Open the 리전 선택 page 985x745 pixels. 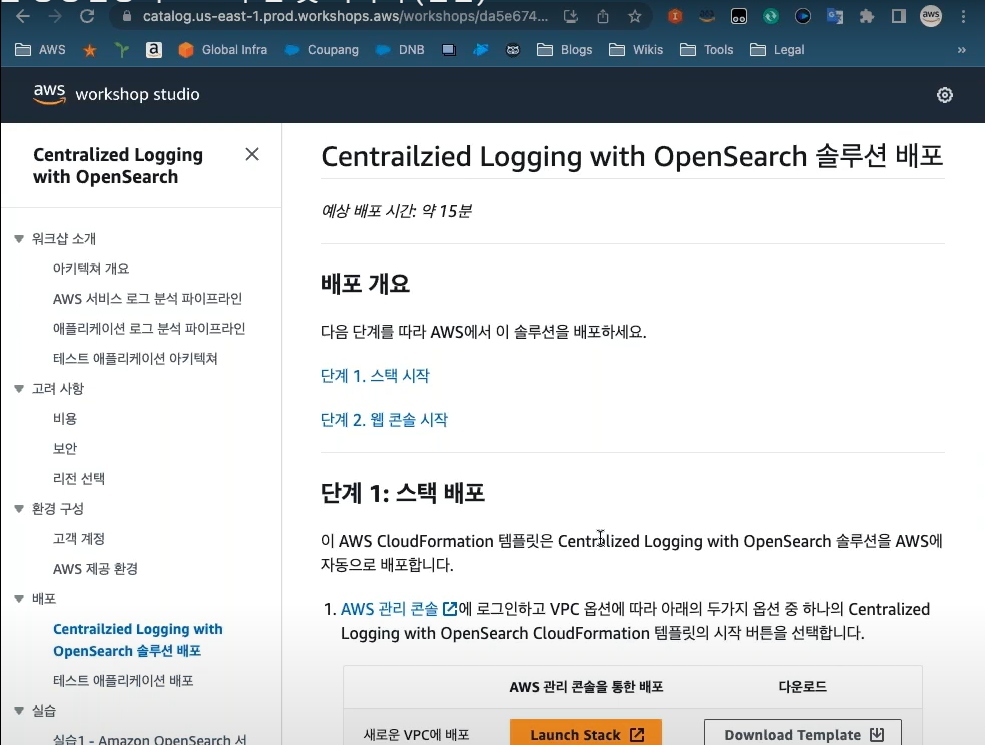tap(79, 479)
